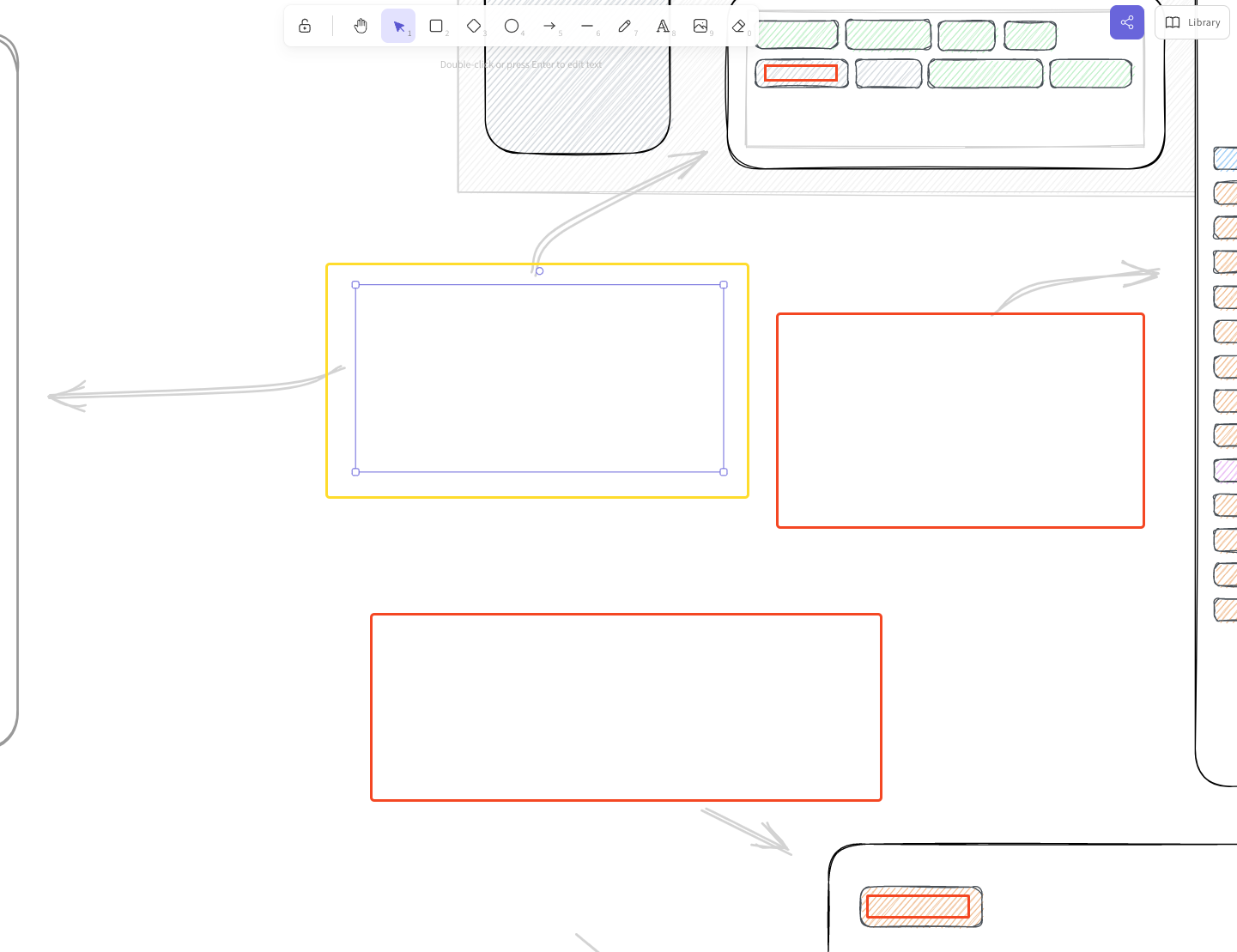
Task: Click the purple Share button
Action: pos(1126,22)
